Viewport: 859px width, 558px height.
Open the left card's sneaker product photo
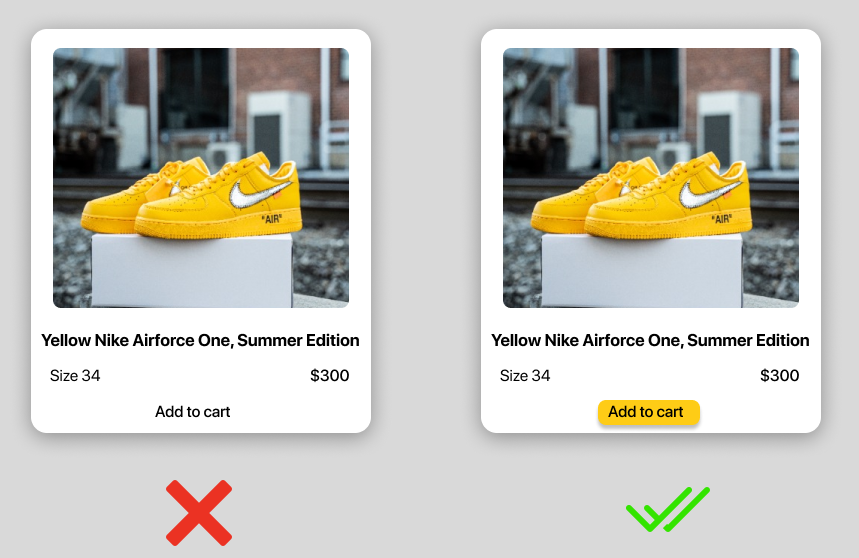201,178
